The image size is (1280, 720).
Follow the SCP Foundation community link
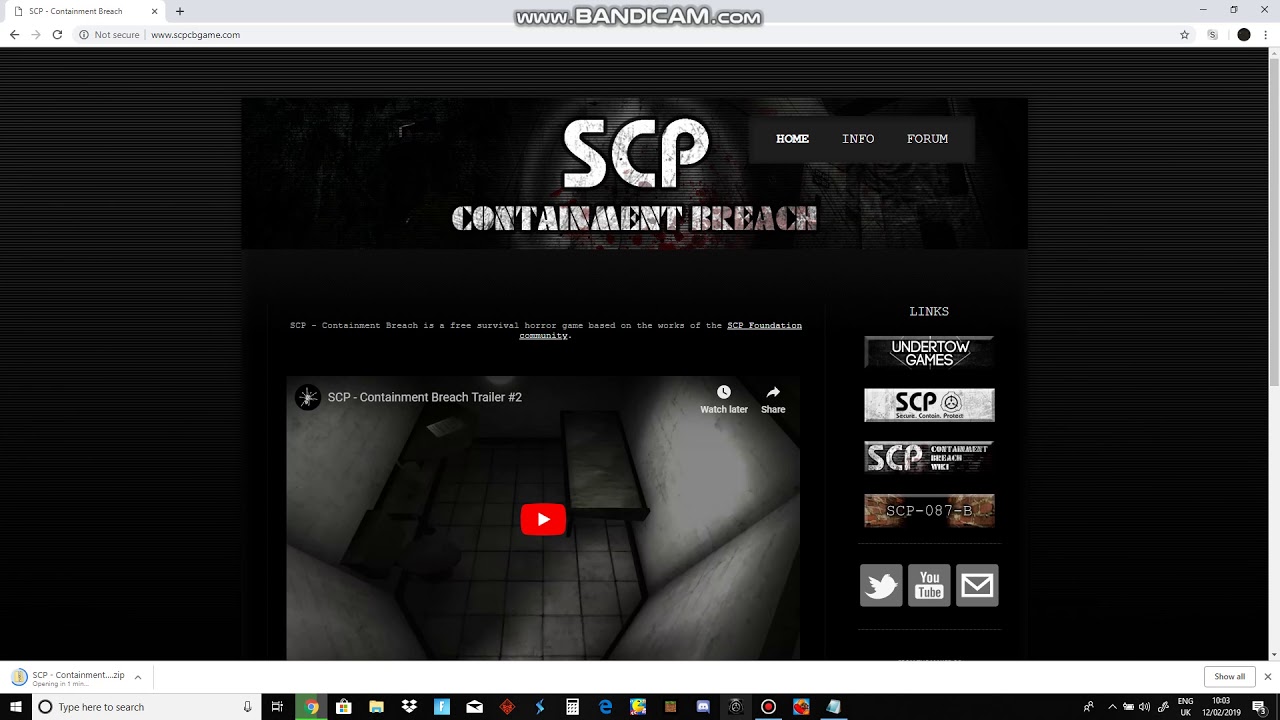pos(660,330)
